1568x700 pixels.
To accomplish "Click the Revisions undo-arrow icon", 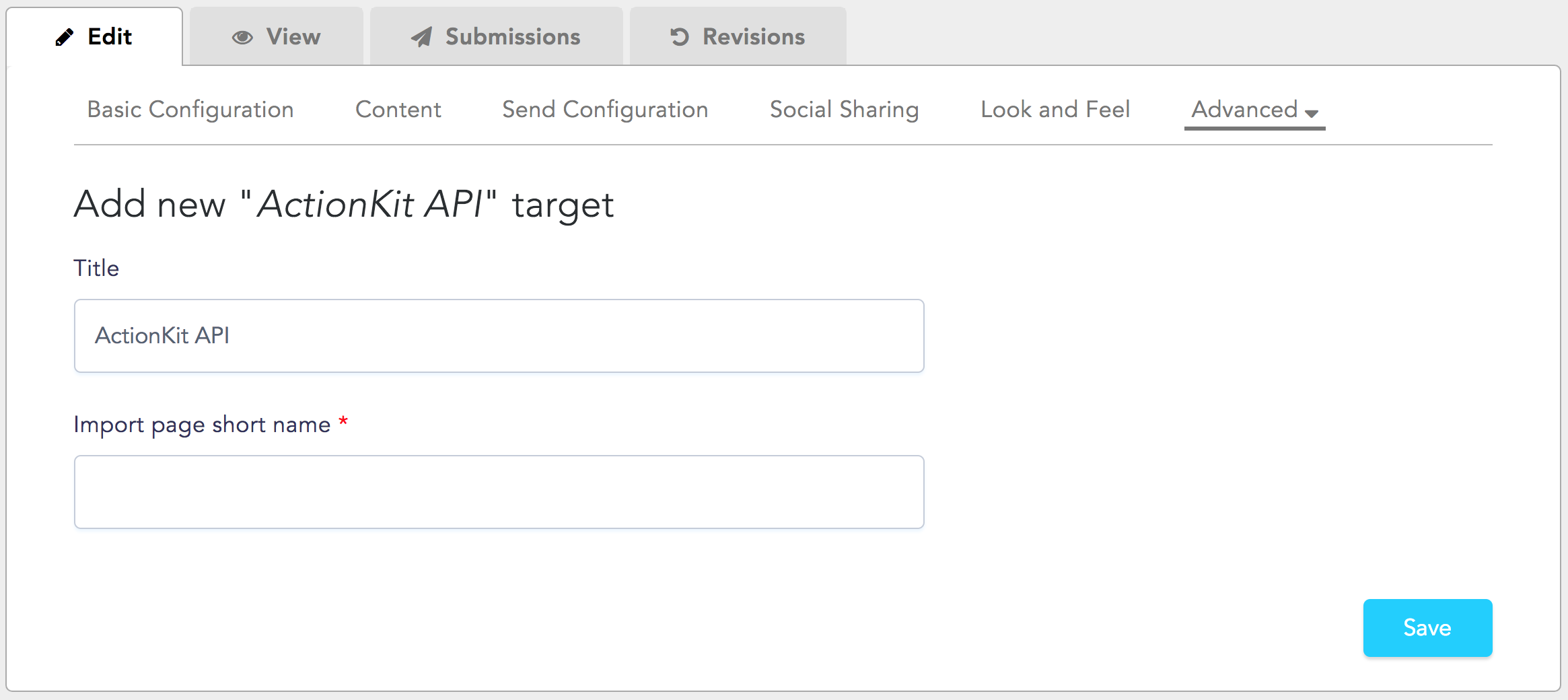I will [680, 37].
